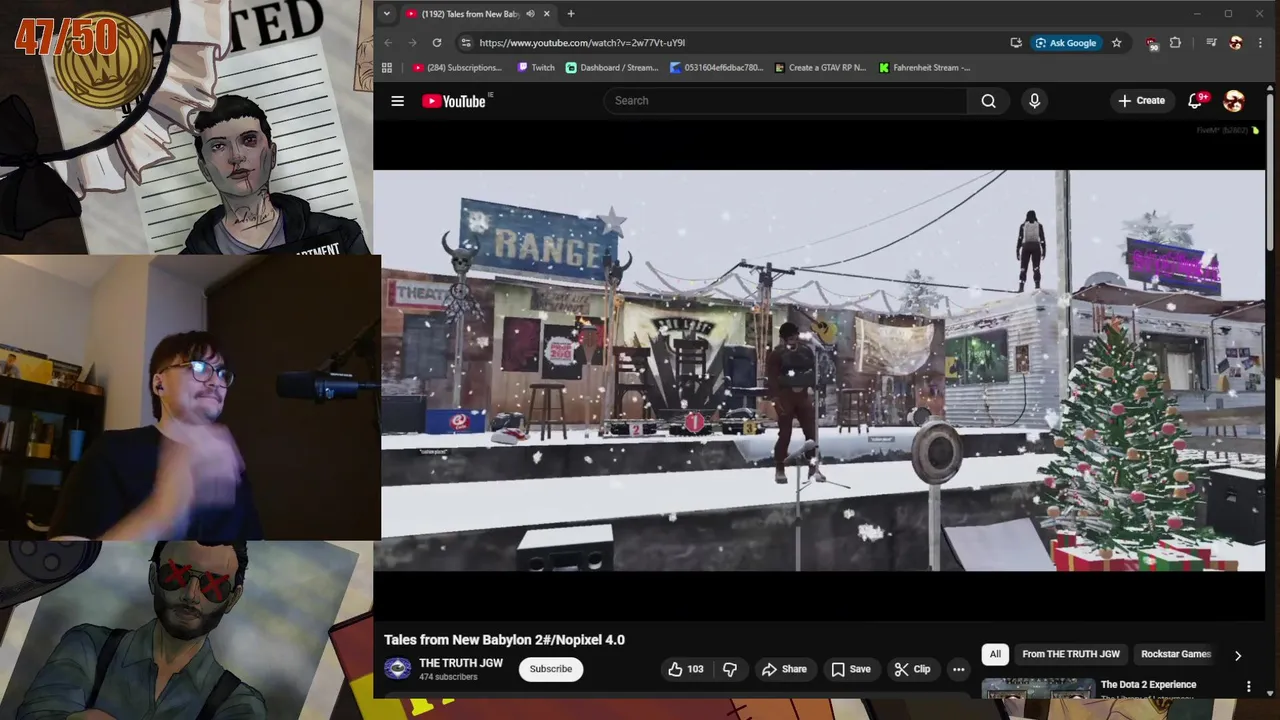Open new browser tab
This screenshot has width=1280, height=720.
[x=571, y=14]
